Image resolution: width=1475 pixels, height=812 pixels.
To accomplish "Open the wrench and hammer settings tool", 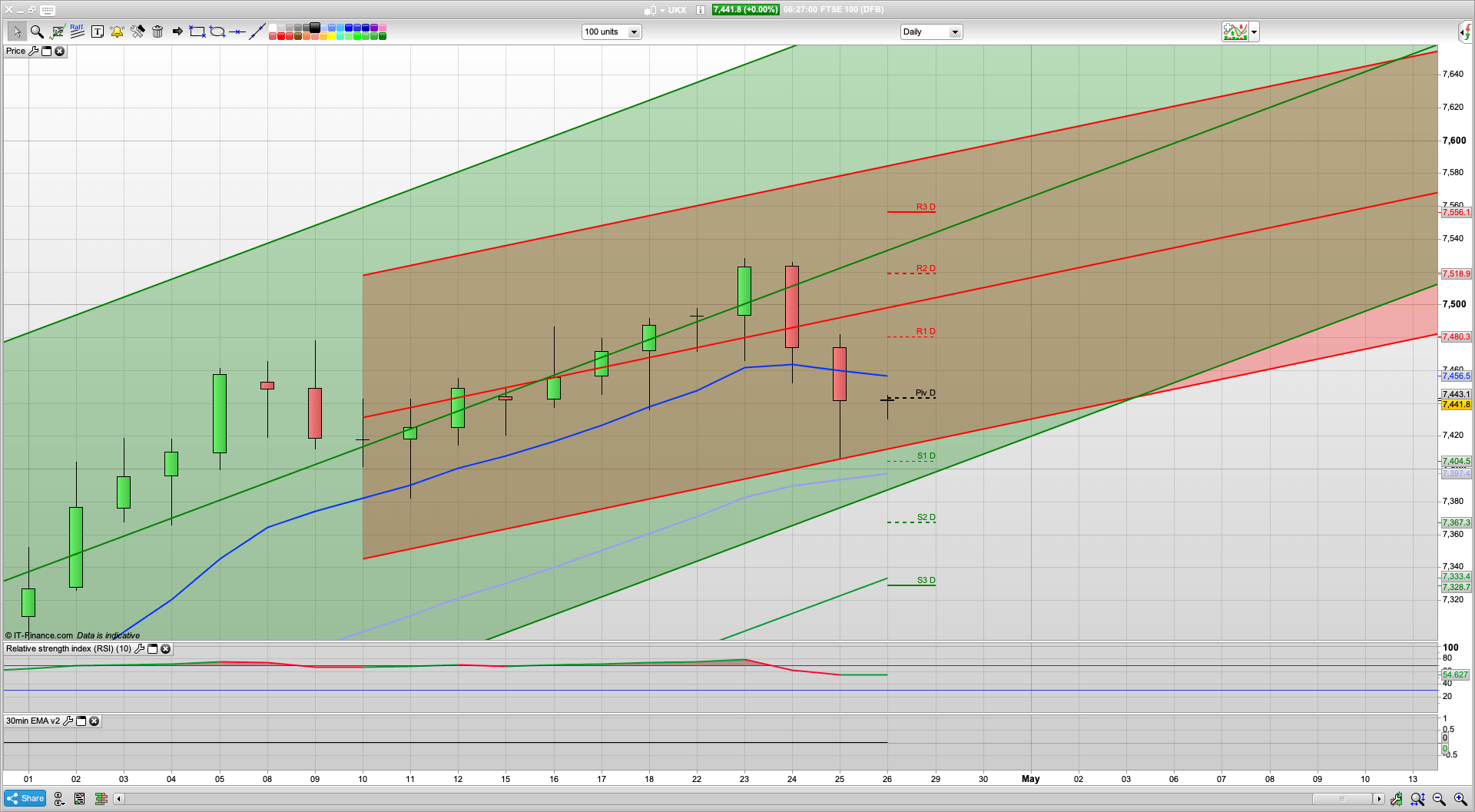I will [x=138, y=31].
